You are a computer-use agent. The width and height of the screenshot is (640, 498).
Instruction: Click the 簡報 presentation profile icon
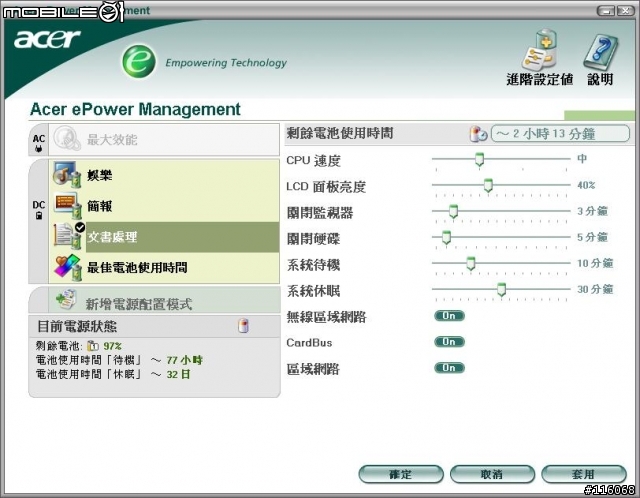[x=67, y=205]
